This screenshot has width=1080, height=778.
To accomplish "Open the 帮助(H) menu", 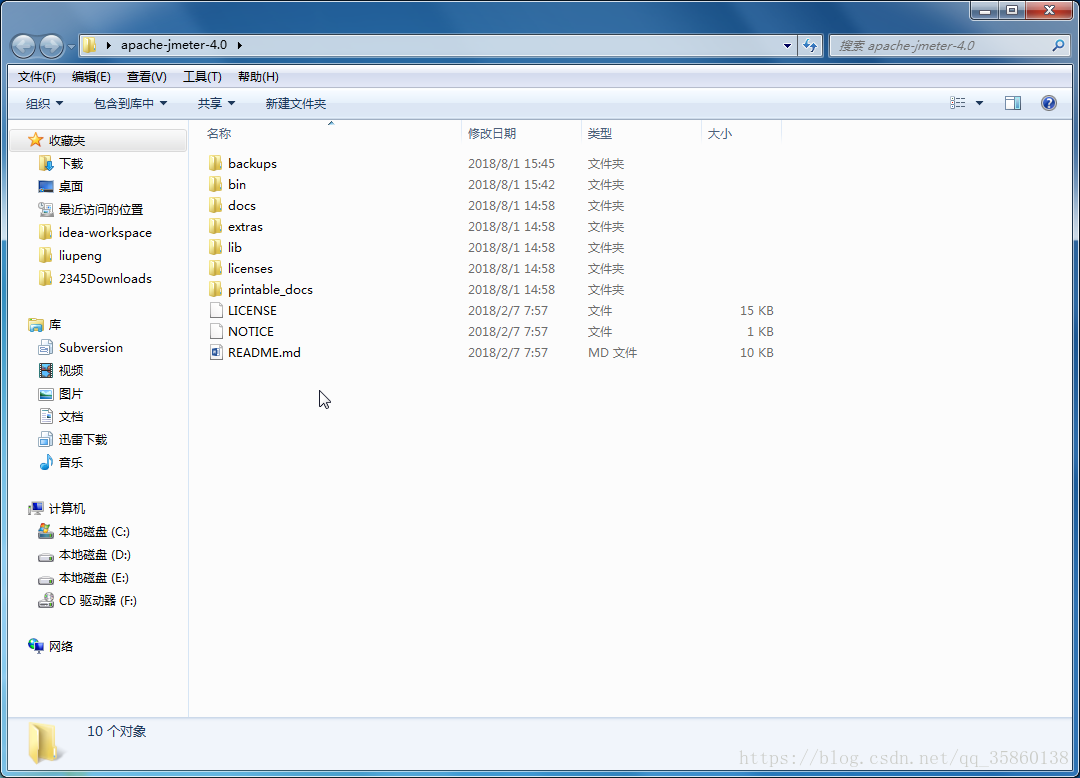I will tap(258, 77).
